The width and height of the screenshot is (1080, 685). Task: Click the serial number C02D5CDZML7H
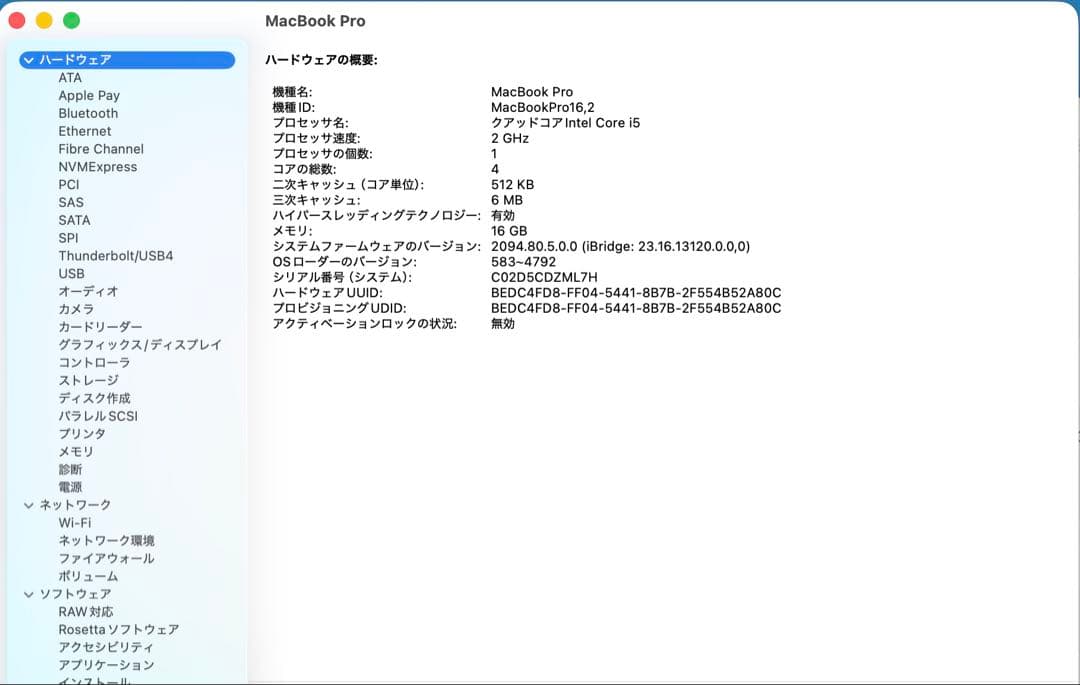click(544, 277)
